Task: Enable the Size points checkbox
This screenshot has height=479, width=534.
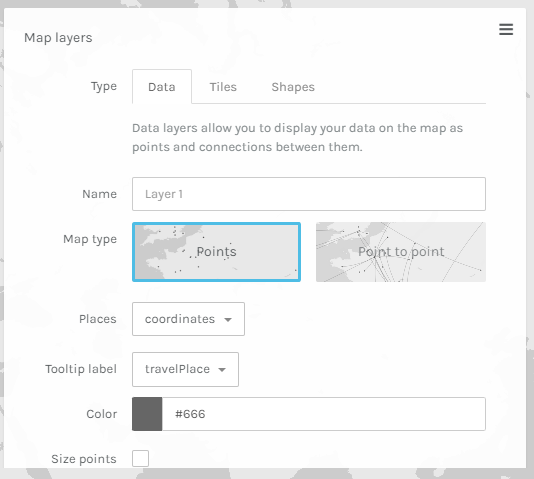Action: [141, 458]
